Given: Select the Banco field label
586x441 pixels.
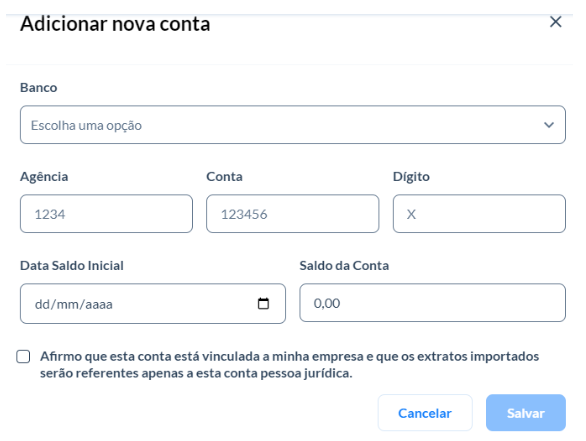Looking at the screenshot, I should pyautogui.click(x=38, y=88).
